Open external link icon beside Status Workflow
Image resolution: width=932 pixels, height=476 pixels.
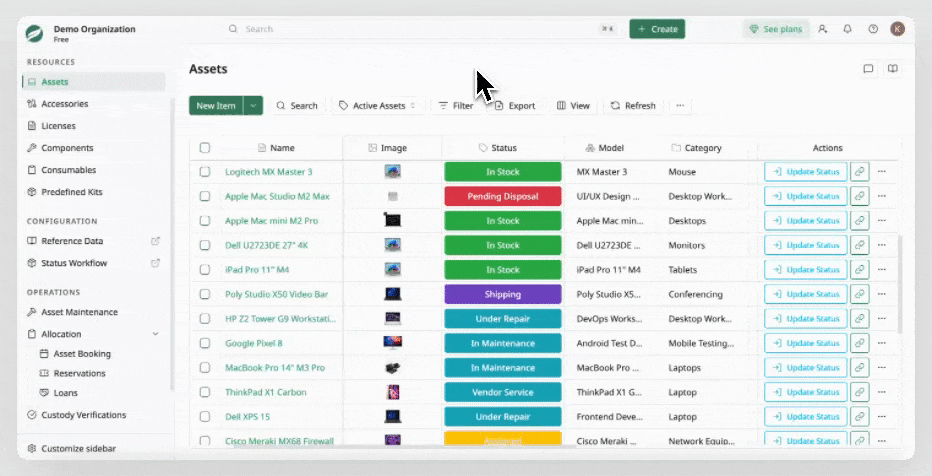(x=155, y=263)
